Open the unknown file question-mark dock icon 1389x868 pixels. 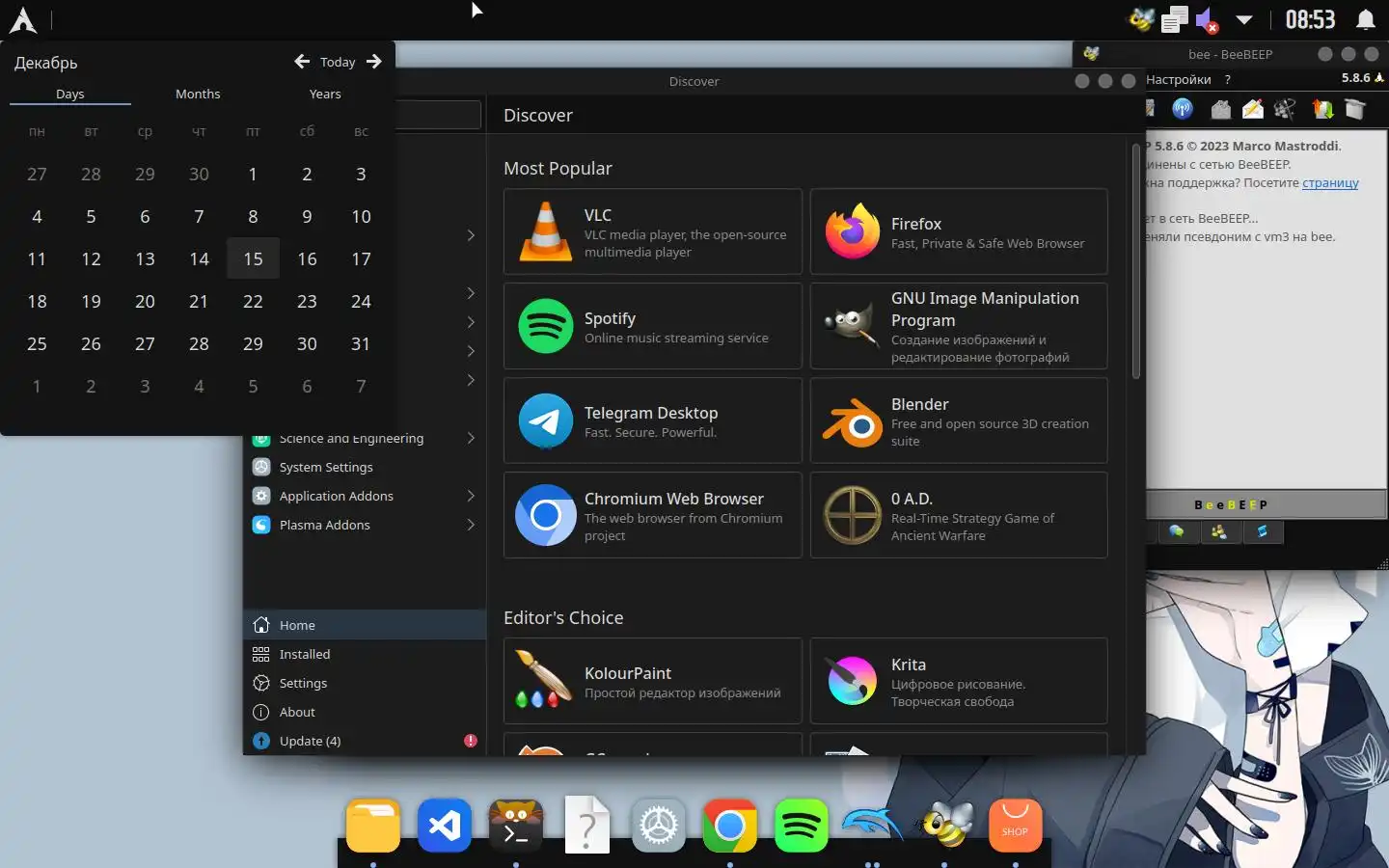pos(587,826)
